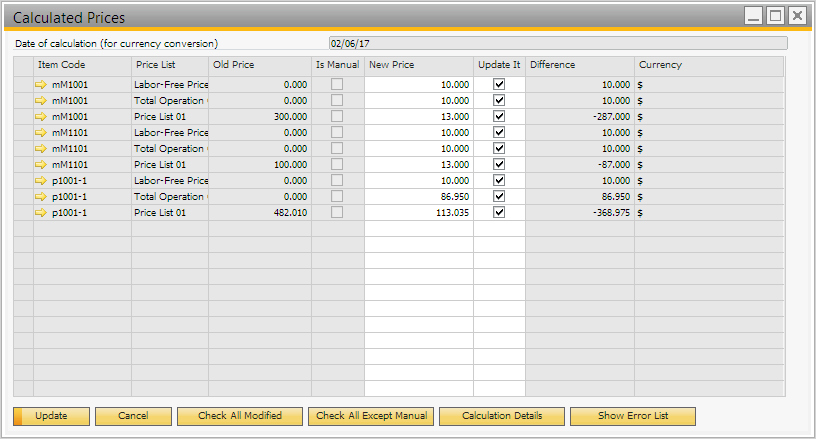Follow link arrow for mM1101 Price List 01

41,165
